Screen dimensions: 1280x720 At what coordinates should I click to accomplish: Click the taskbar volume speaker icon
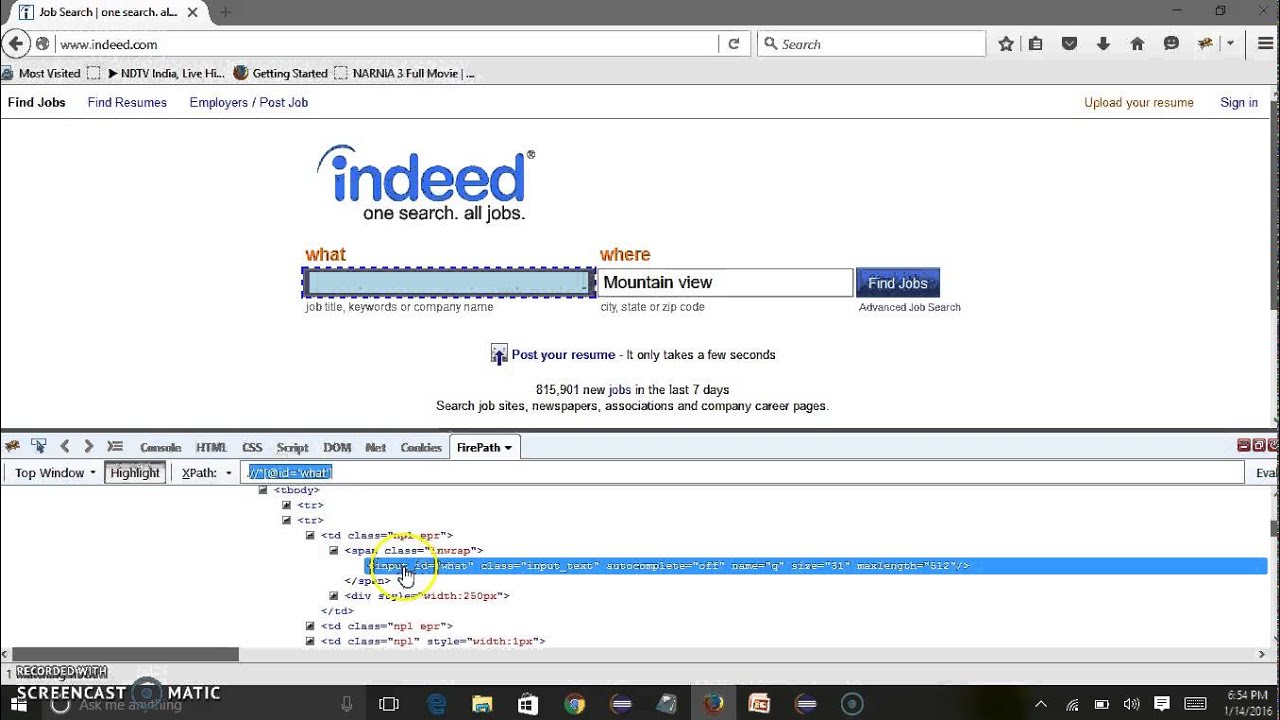click(1131, 704)
